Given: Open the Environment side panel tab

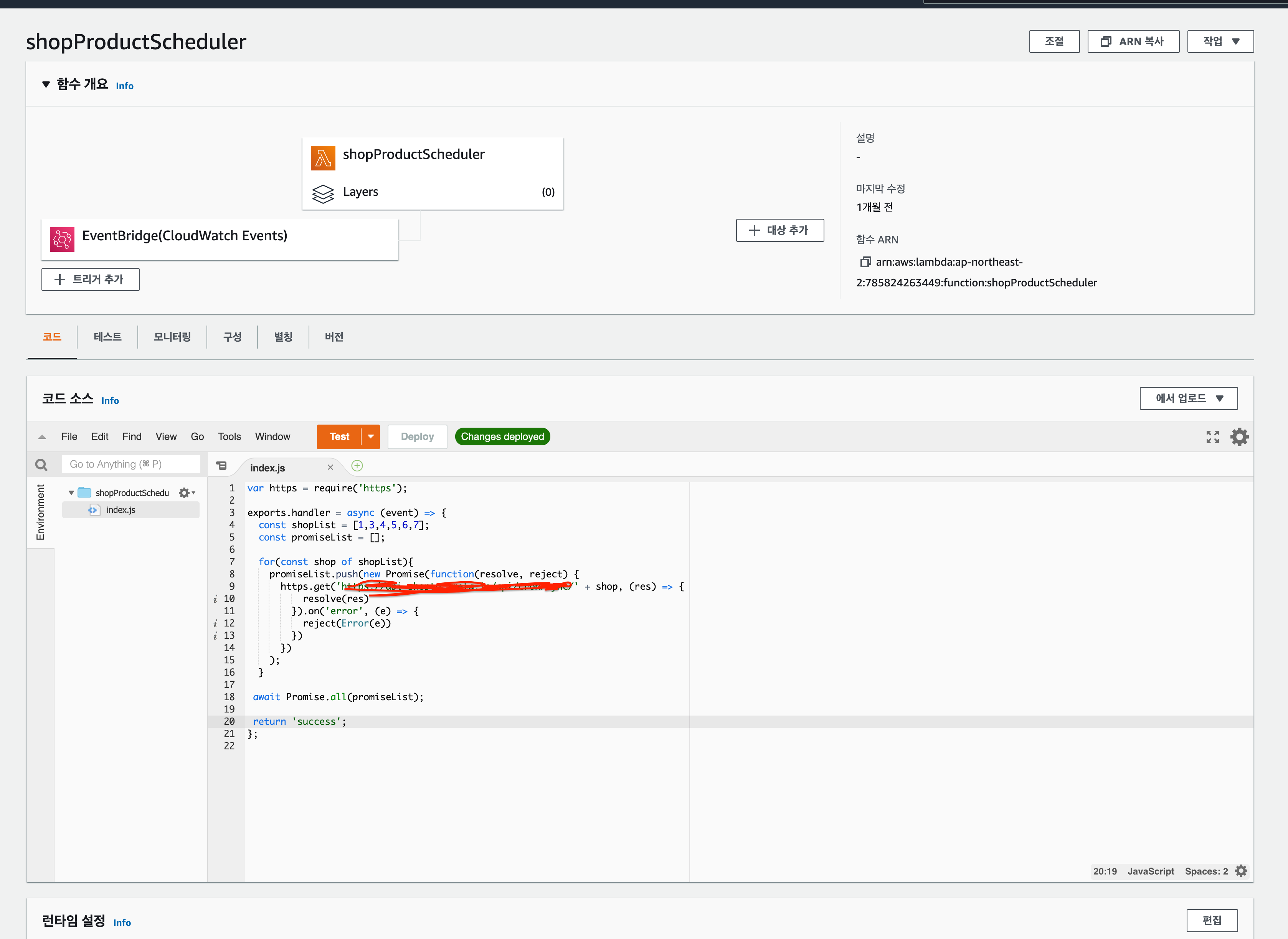Looking at the screenshot, I should 40,512.
